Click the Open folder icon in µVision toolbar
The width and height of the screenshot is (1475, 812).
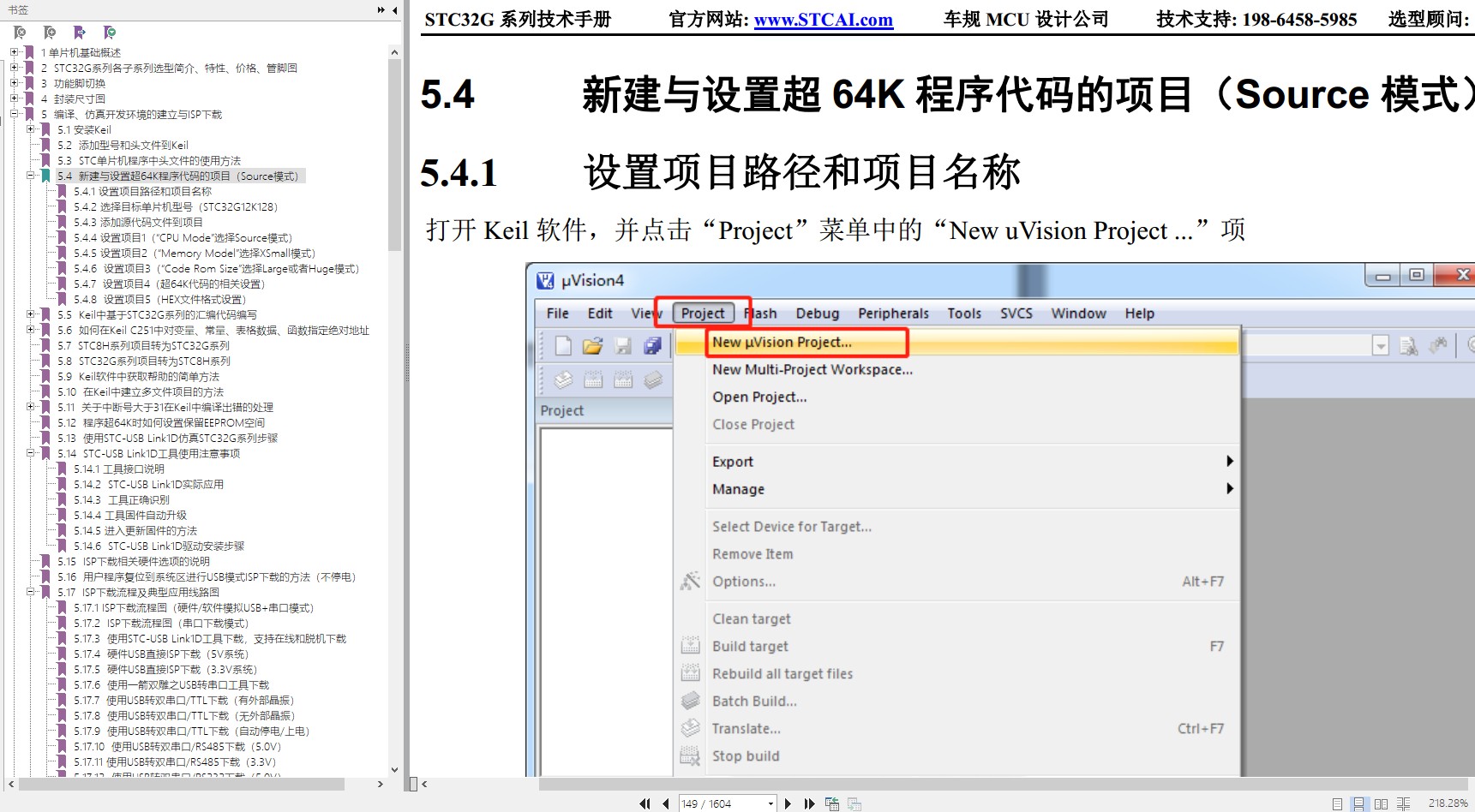pyautogui.click(x=592, y=345)
